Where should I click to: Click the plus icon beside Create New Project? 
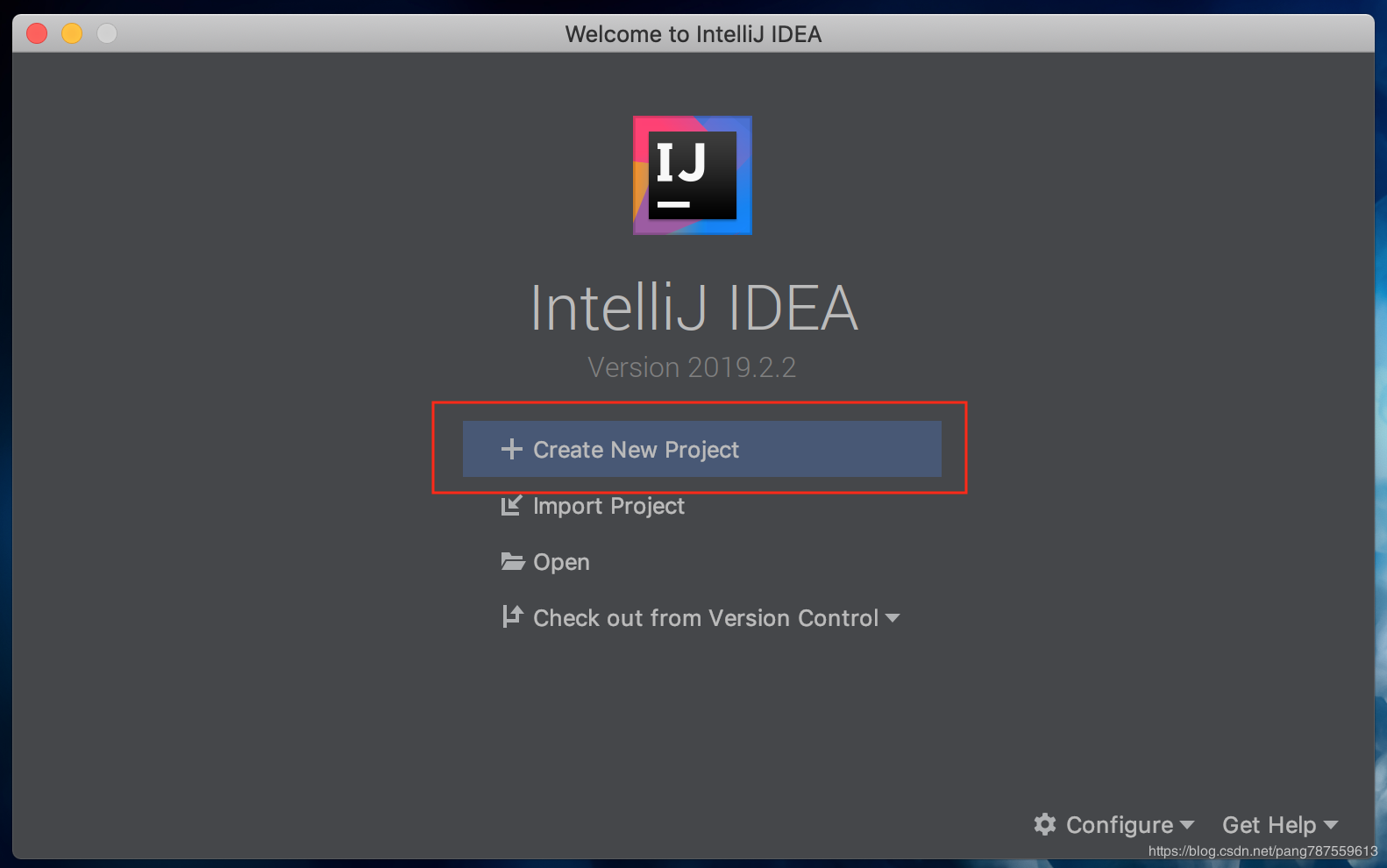coord(512,450)
